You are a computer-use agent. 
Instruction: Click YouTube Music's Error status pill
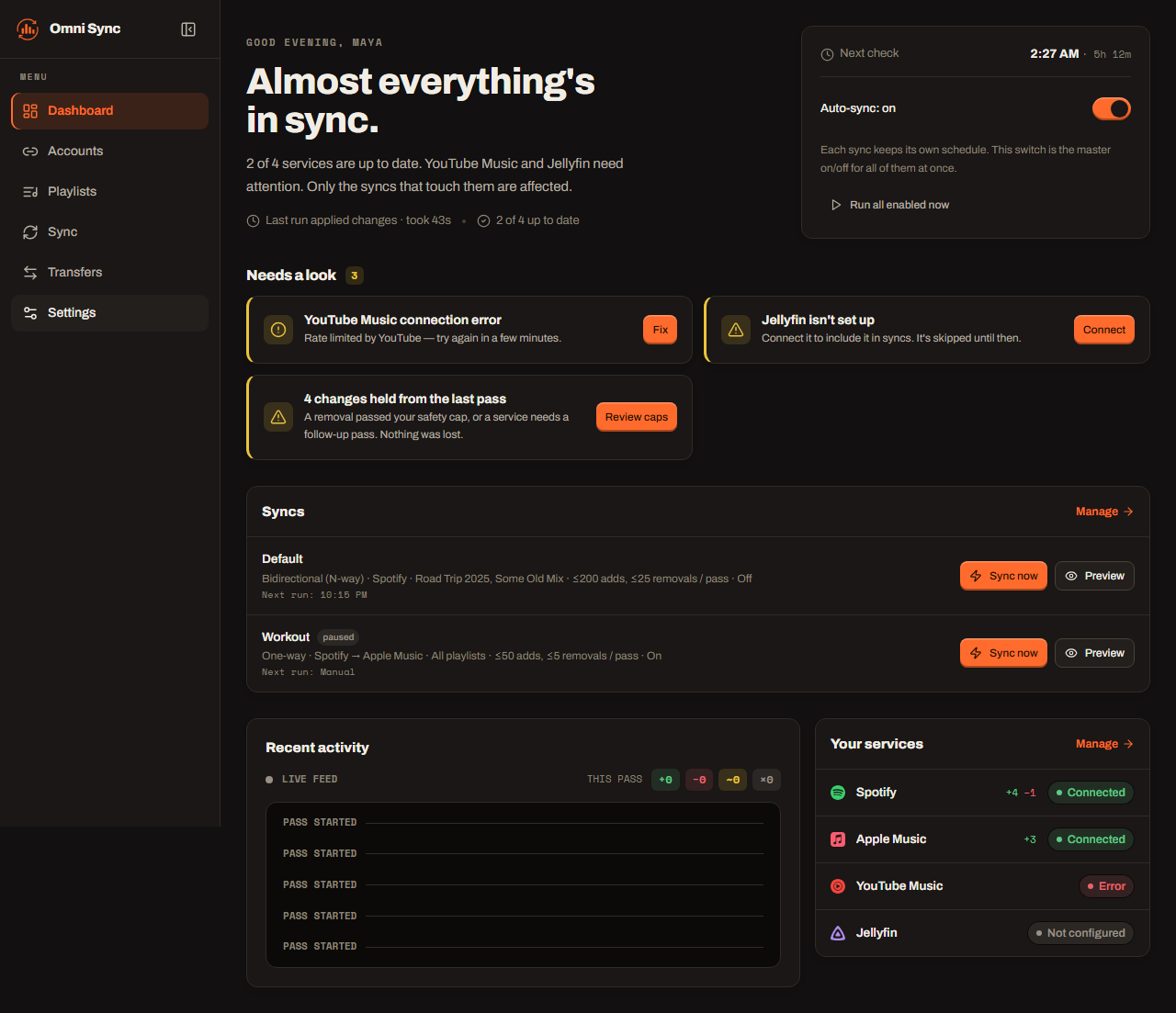coord(1106,886)
